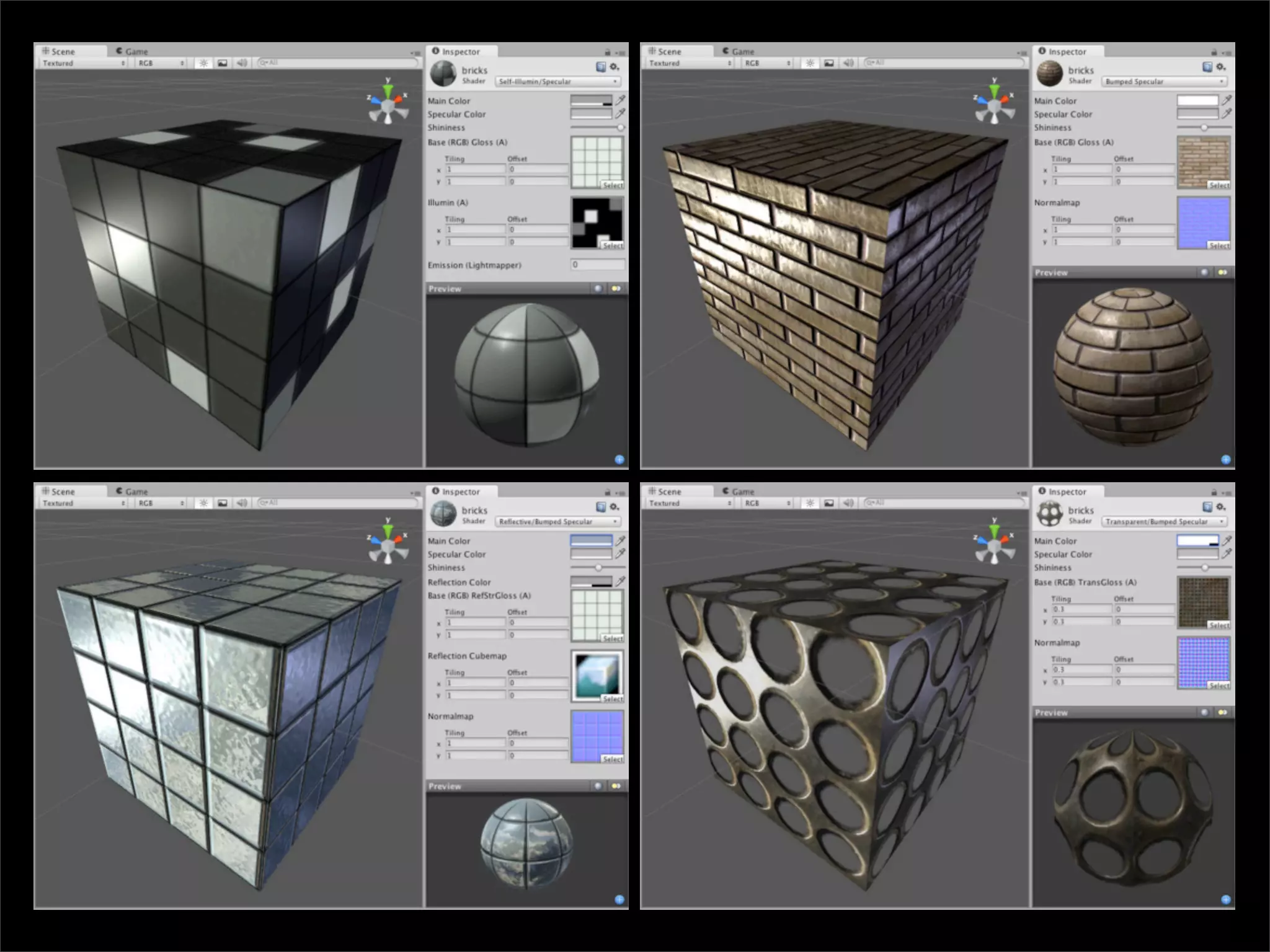Viewport: 1270px width, 952px height.
Task: Pick Specular Color with eyedropper in Self-Illumin/Specular inspector
Action: pyautogui.click(x=620, y=113)
